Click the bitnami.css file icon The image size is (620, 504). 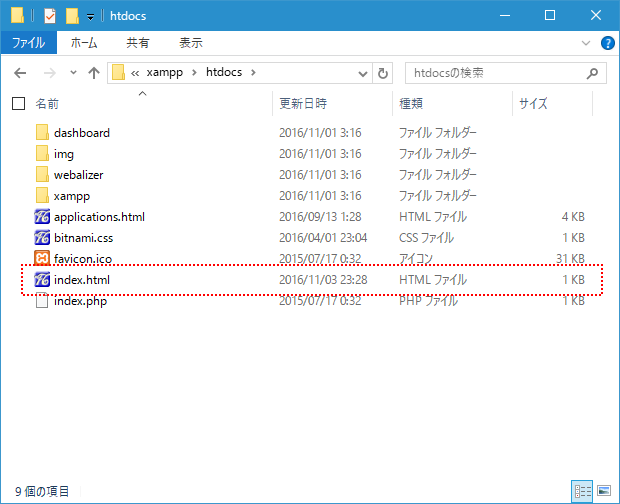(42, 238)
